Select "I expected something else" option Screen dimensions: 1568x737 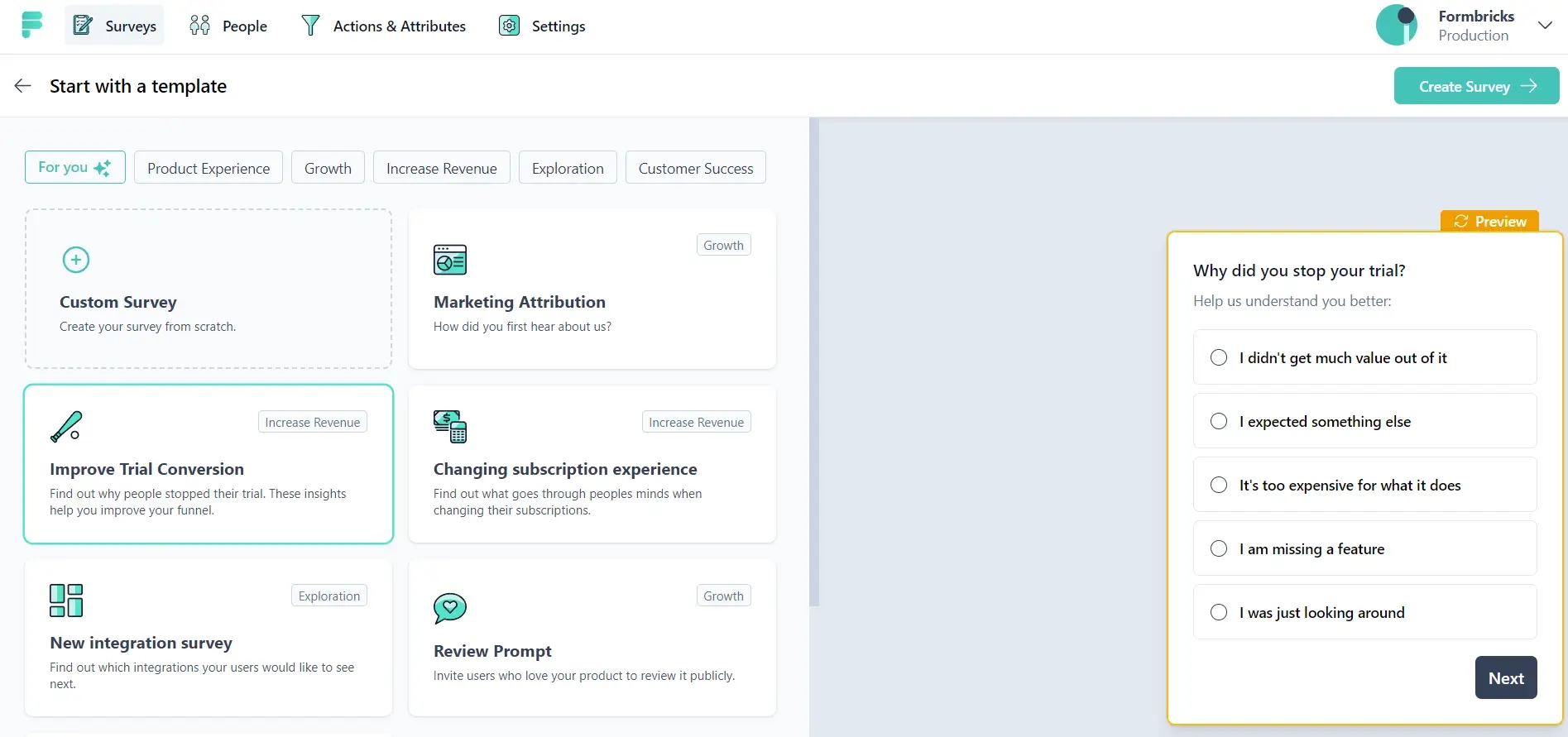click(1364, 421)
